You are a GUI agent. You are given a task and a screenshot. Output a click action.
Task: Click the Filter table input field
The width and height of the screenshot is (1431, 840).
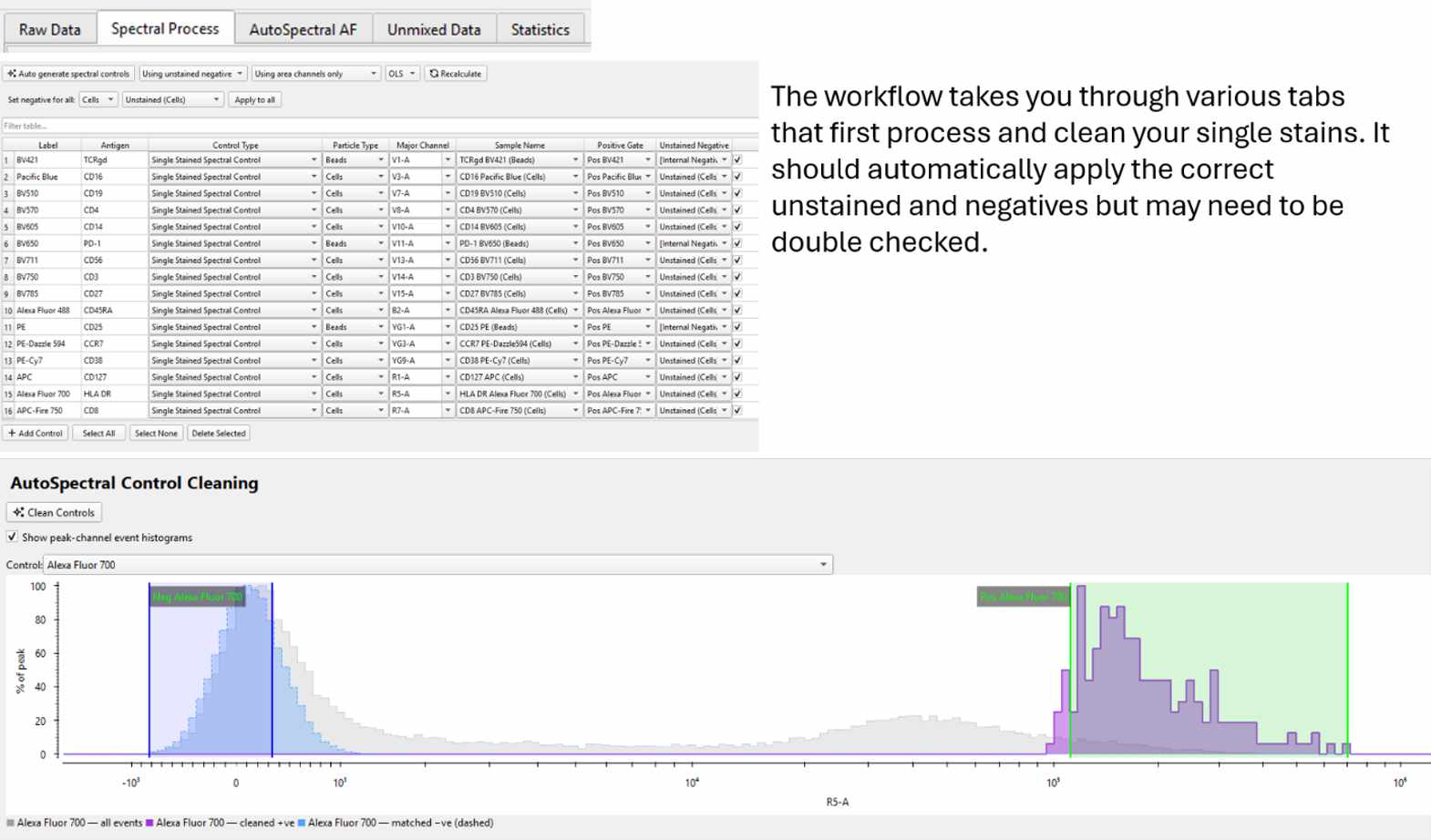pyautogui.click(x=379, y=126)
